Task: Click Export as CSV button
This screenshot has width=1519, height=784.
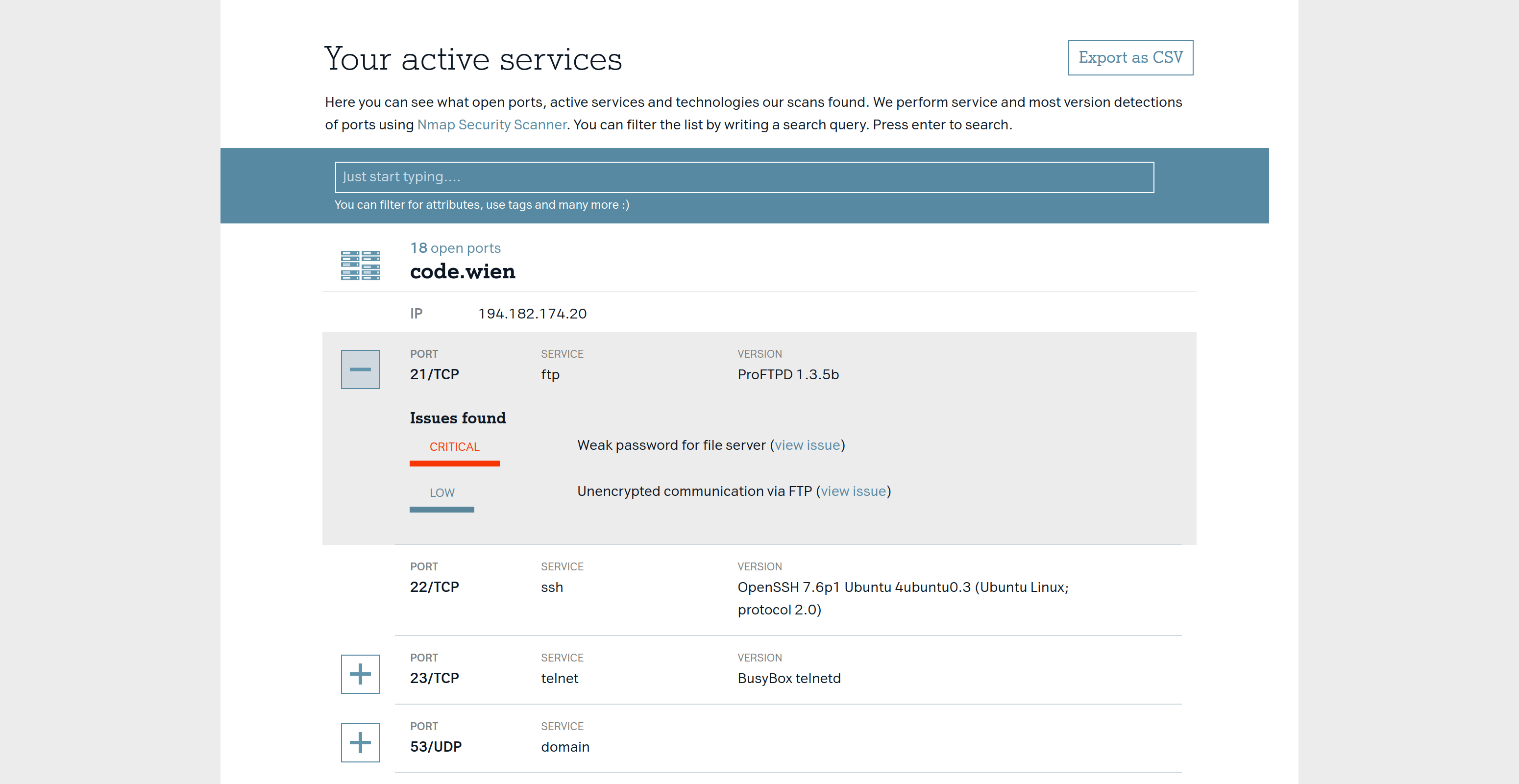Action: [x=1130, y=58]
